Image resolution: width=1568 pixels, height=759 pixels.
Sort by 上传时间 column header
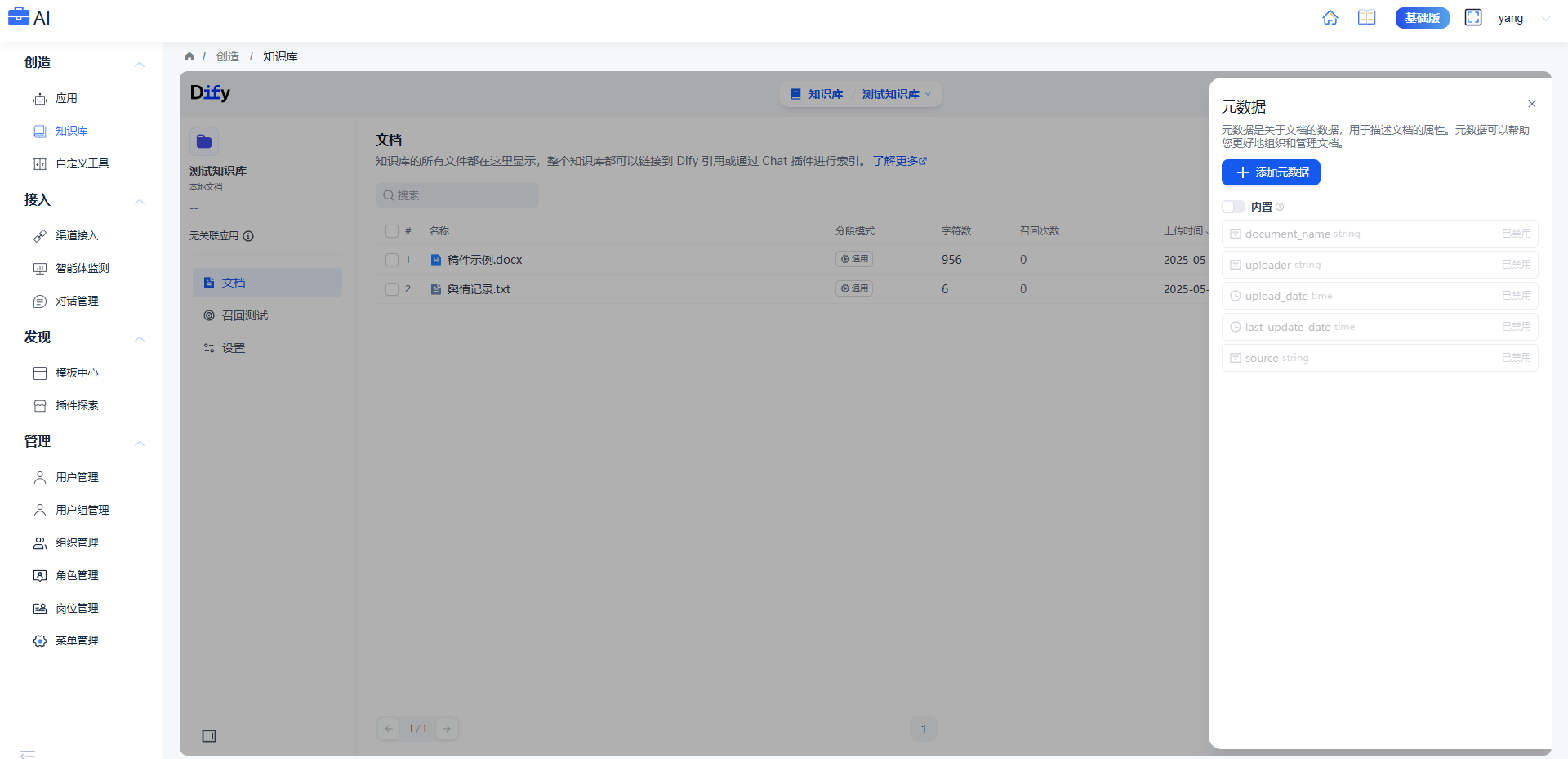point(1186,231)
